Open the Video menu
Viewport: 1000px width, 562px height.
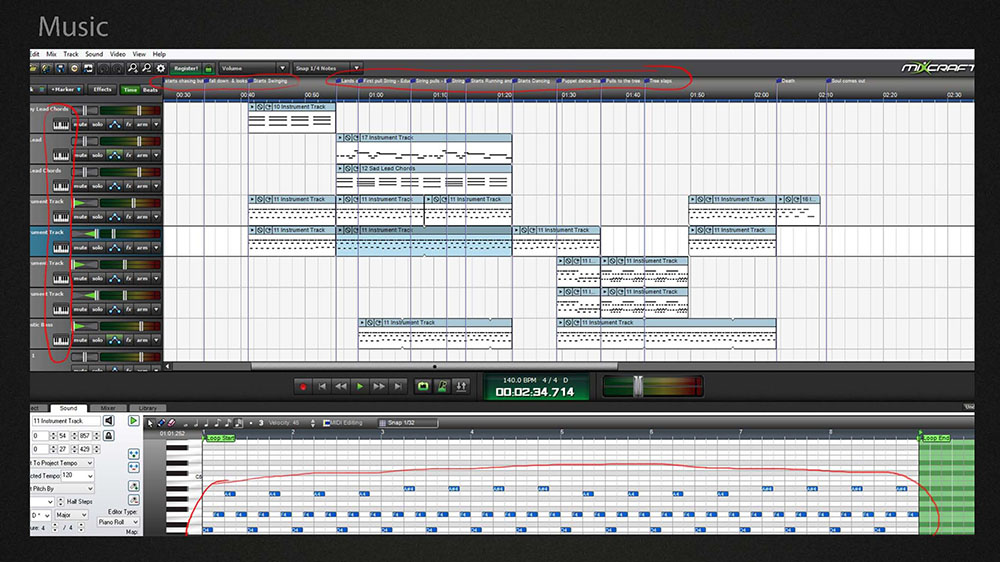click(117, 54)
